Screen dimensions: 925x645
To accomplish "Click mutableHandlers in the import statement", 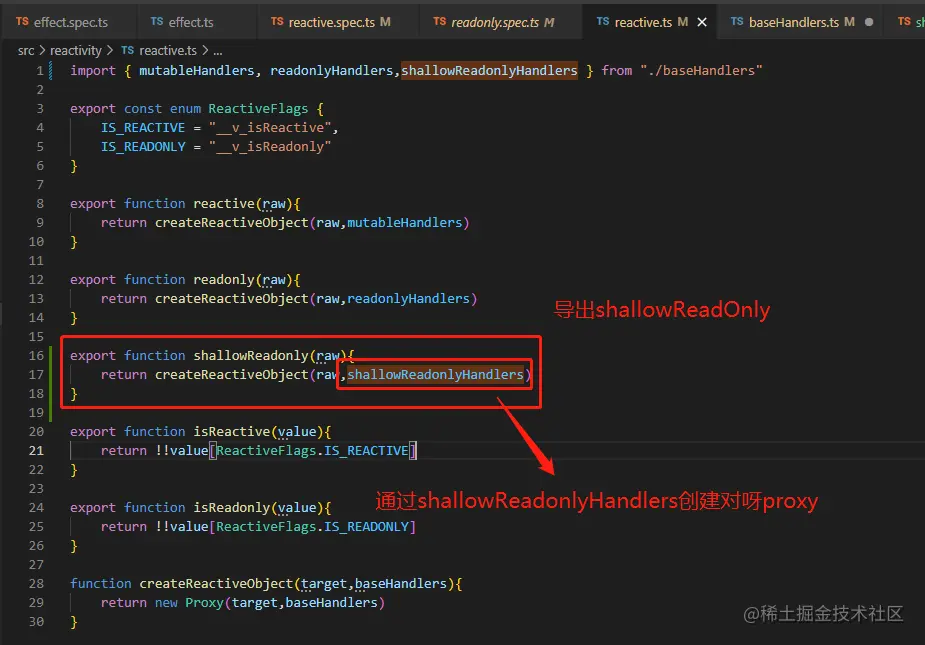I will tap(196, 71).
